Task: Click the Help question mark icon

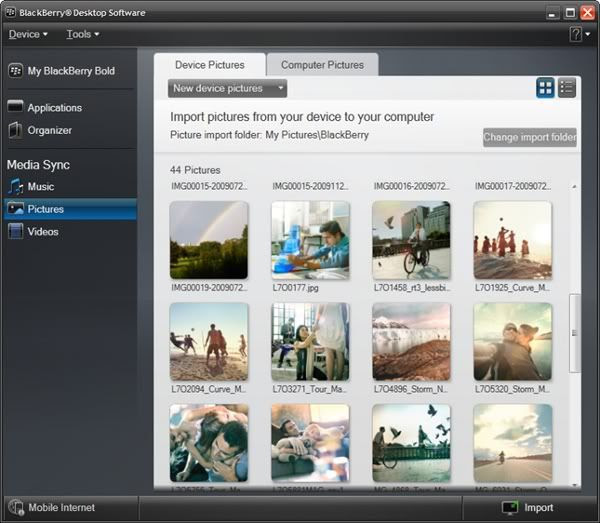Action: click(576, 34)
